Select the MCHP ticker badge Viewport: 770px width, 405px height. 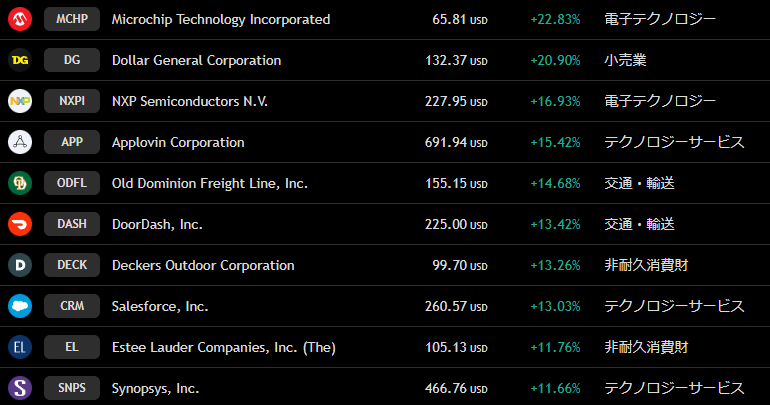[72, 19]
